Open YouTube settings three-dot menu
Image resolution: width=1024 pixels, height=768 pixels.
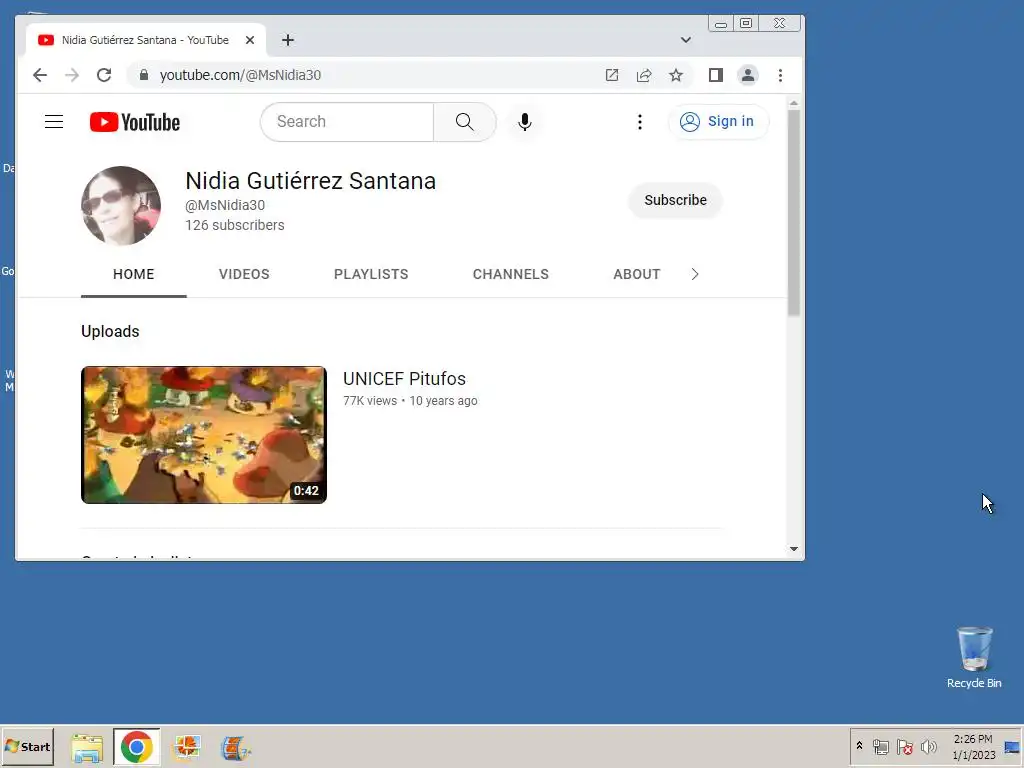tap(639, 121)
